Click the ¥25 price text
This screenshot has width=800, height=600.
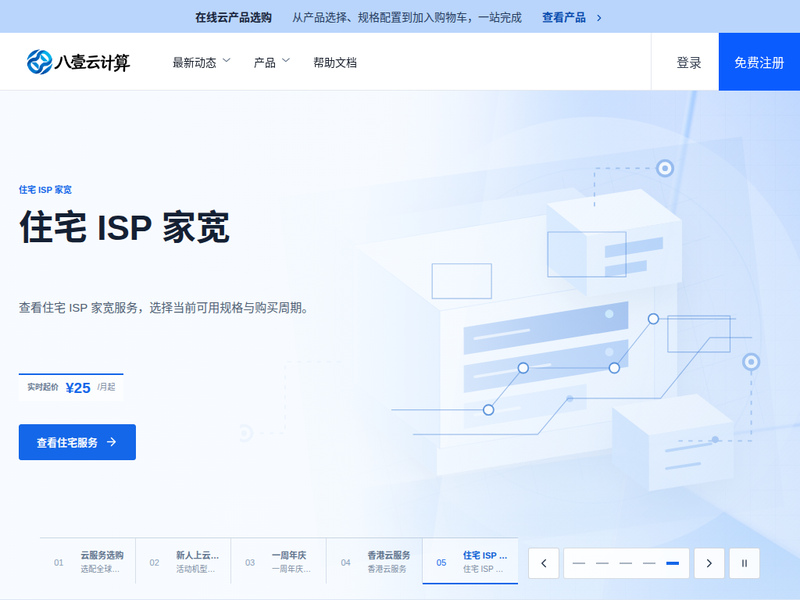click(78, 388)
